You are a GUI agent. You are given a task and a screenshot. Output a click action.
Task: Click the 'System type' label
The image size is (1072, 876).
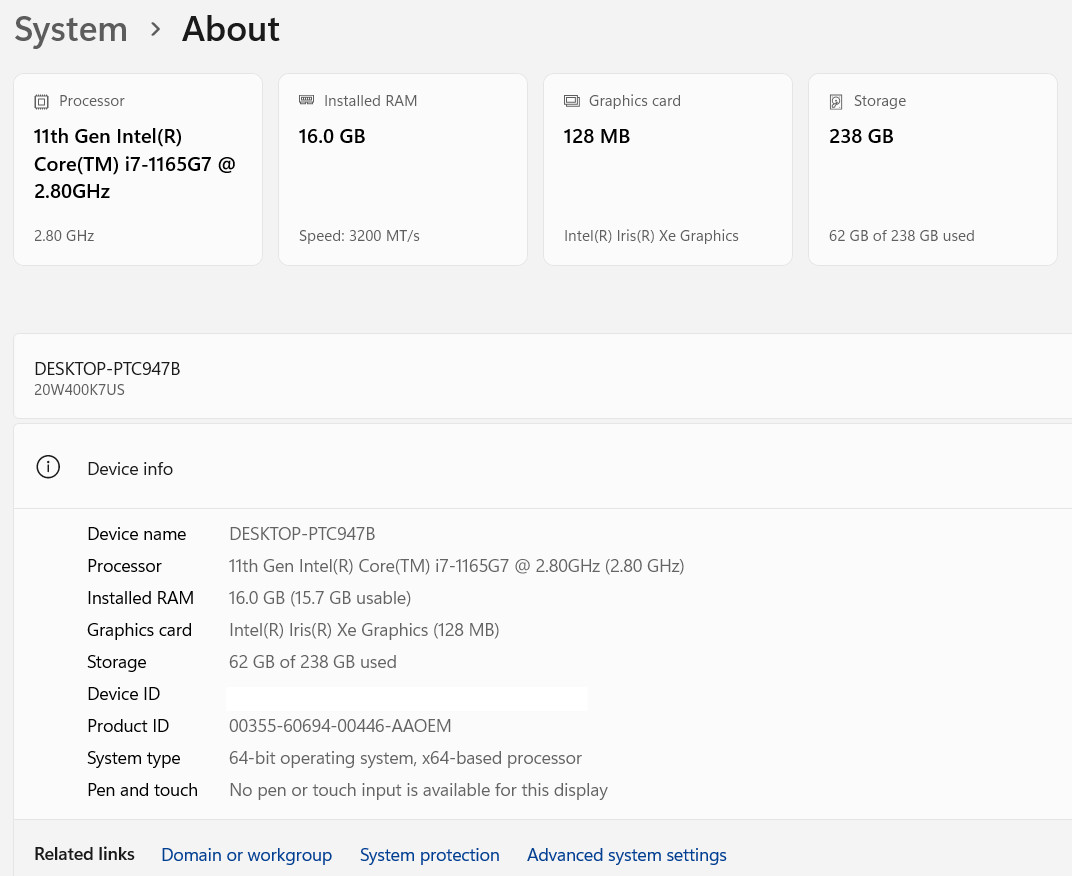(x=133, y=758)
